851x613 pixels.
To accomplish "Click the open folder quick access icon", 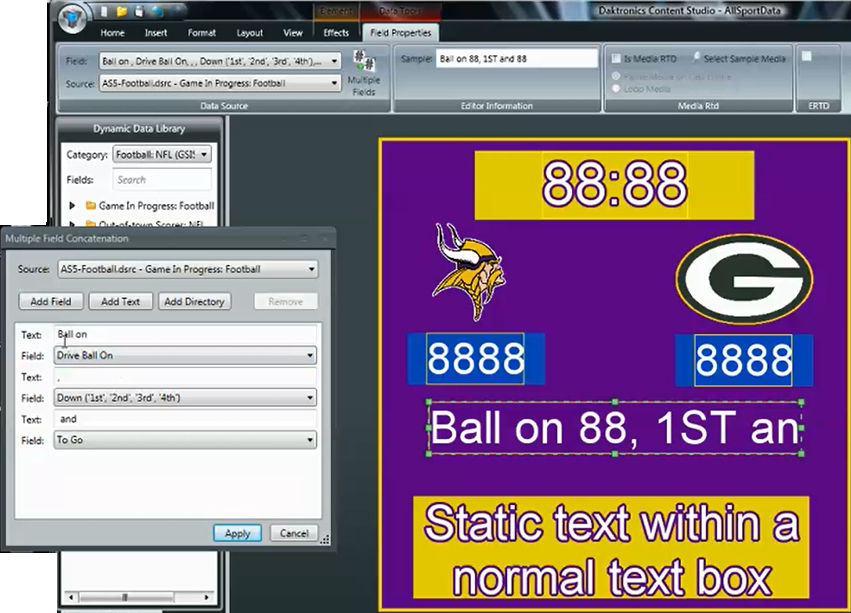I will pos(121,13).
